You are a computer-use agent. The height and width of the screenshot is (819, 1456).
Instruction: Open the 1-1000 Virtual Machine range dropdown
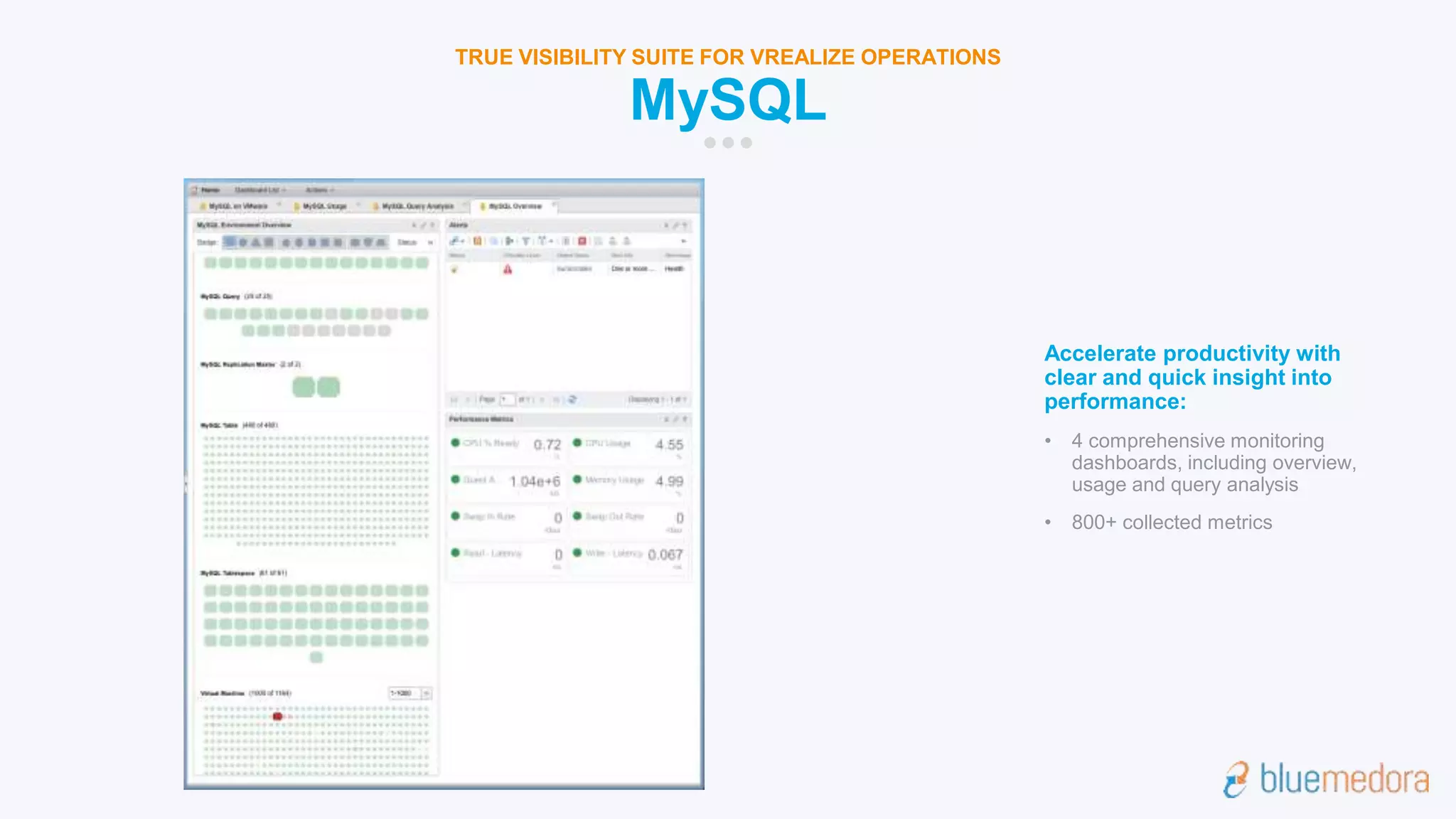(x=410, y=693)
